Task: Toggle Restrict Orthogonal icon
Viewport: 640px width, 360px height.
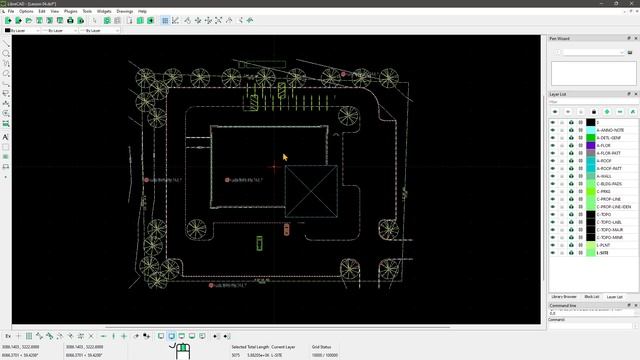Action: pyautogui.click(x=124, y=336)
